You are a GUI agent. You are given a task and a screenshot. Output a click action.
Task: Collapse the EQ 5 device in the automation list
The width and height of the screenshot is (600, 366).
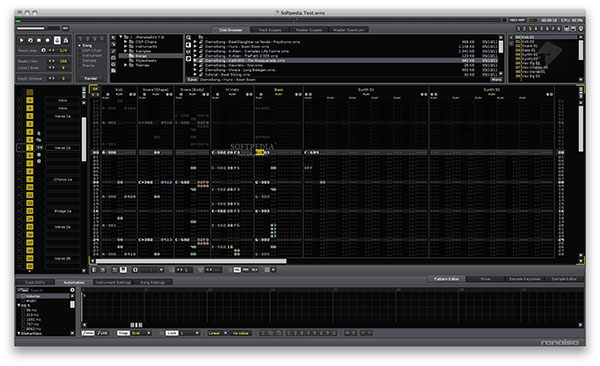[x=19, y=305]
